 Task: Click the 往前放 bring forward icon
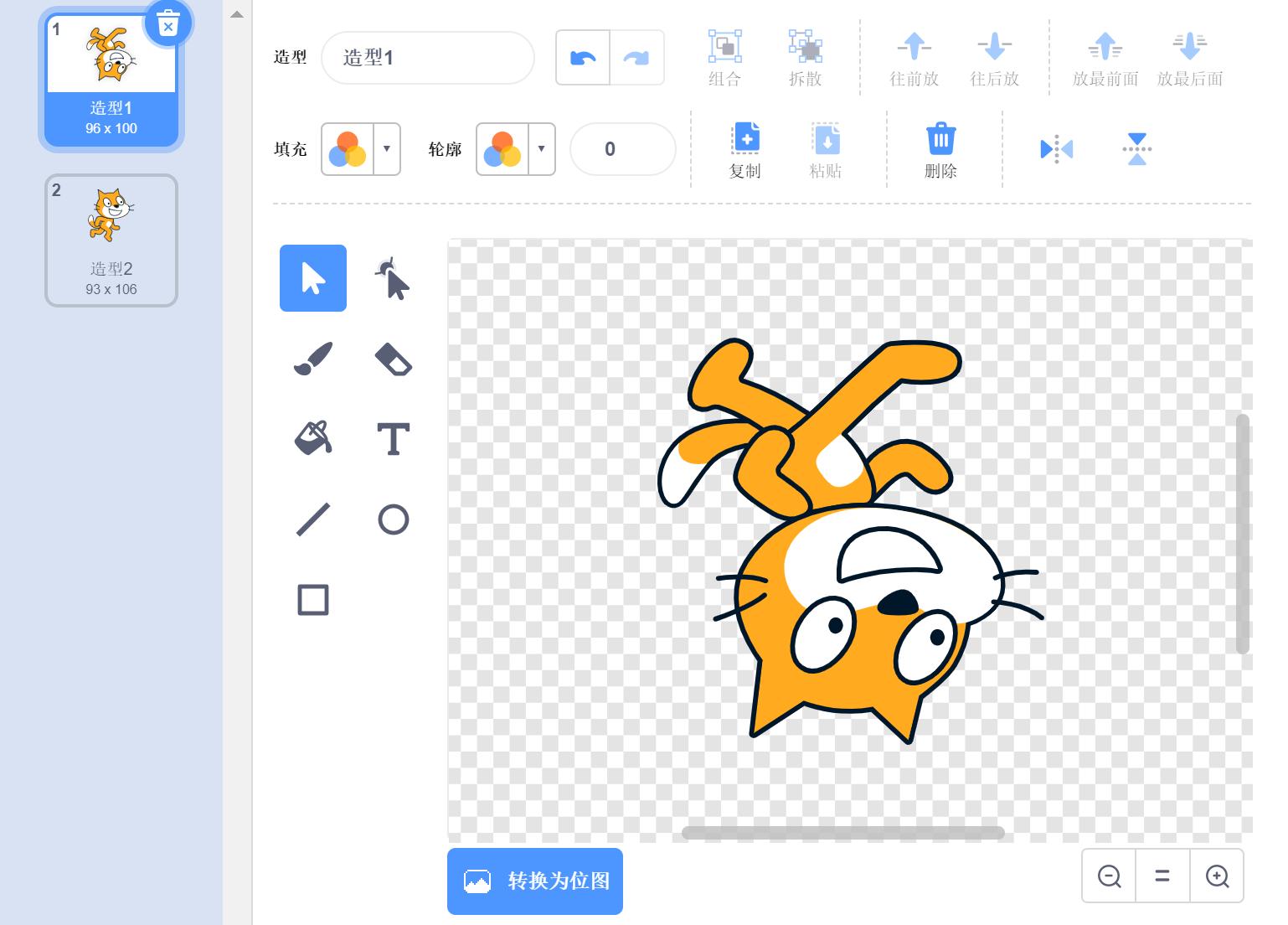[914, 47]
